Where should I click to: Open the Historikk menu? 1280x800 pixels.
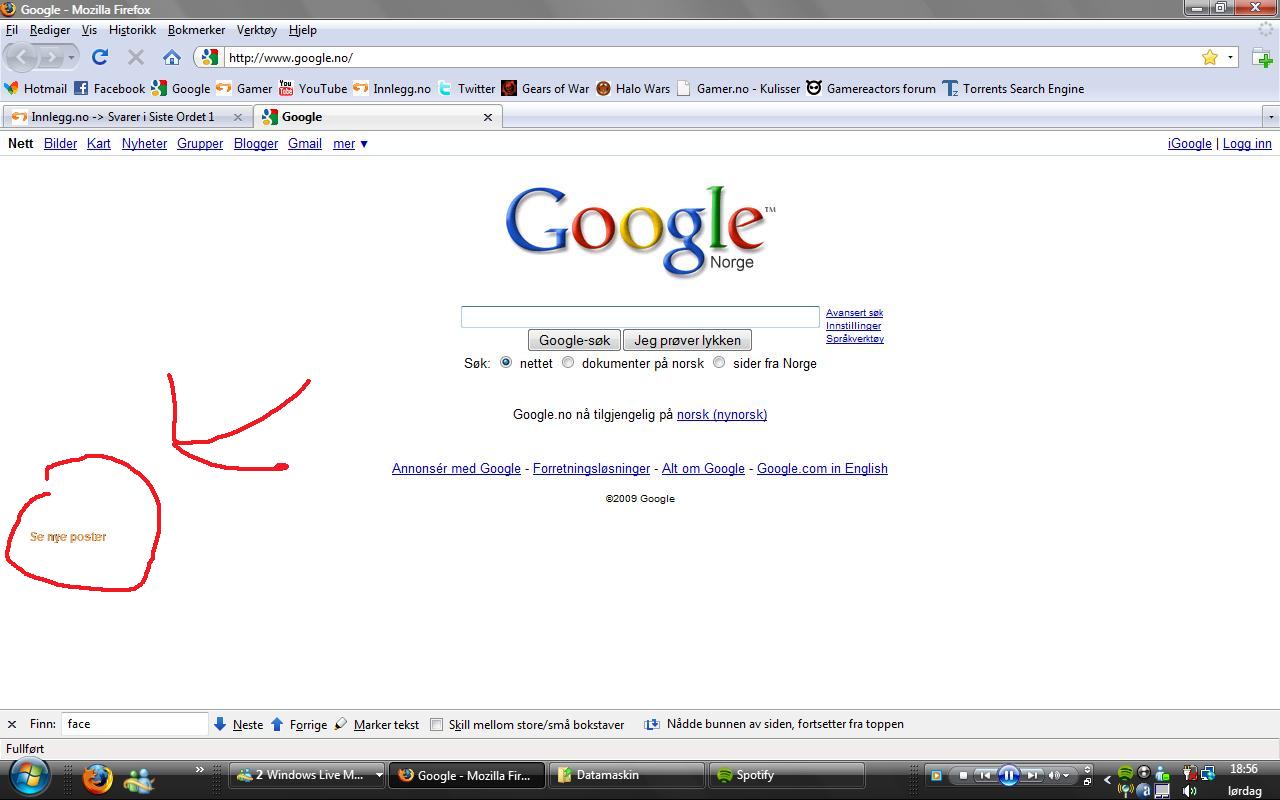coord(132,30)
